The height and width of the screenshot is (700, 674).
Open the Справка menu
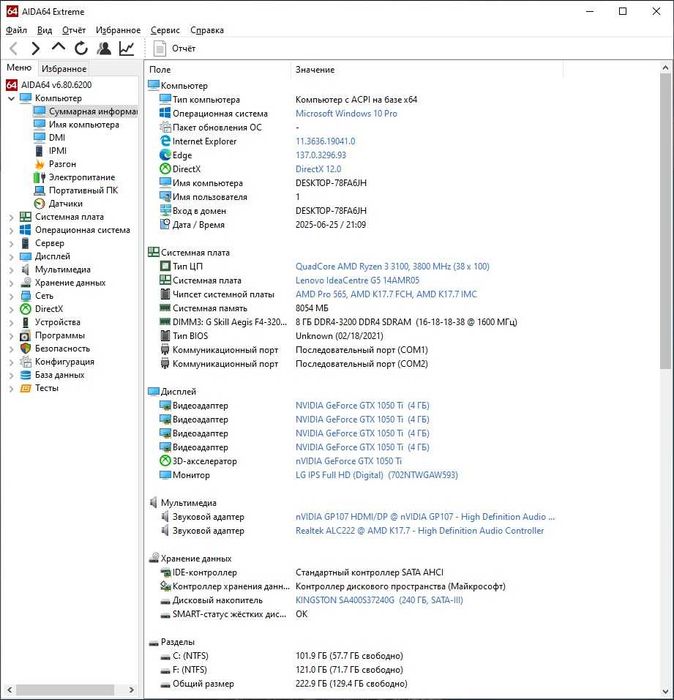[207, 30]
